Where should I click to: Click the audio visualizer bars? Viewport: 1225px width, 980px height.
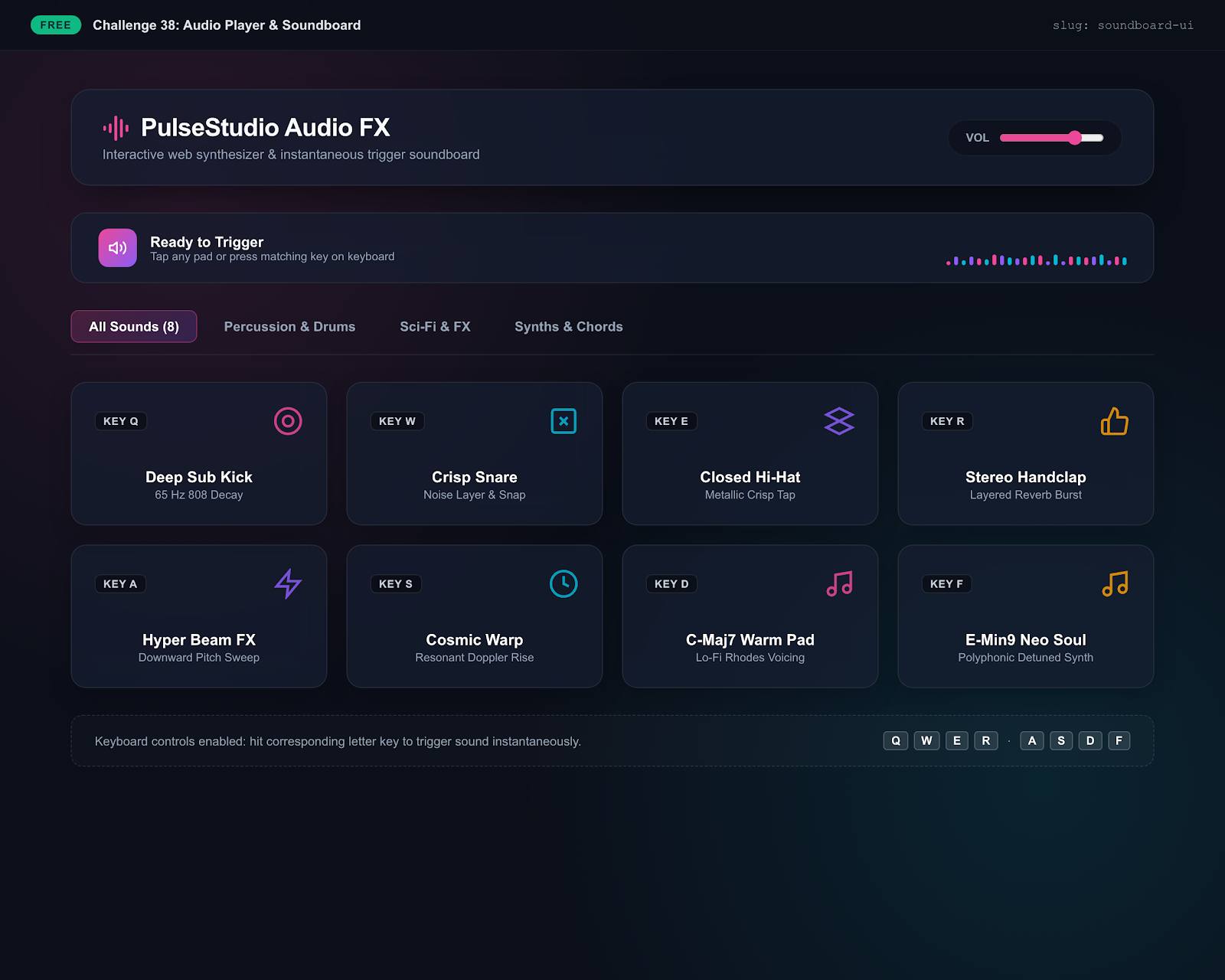pyautogui.click(x=1037, y=260)
